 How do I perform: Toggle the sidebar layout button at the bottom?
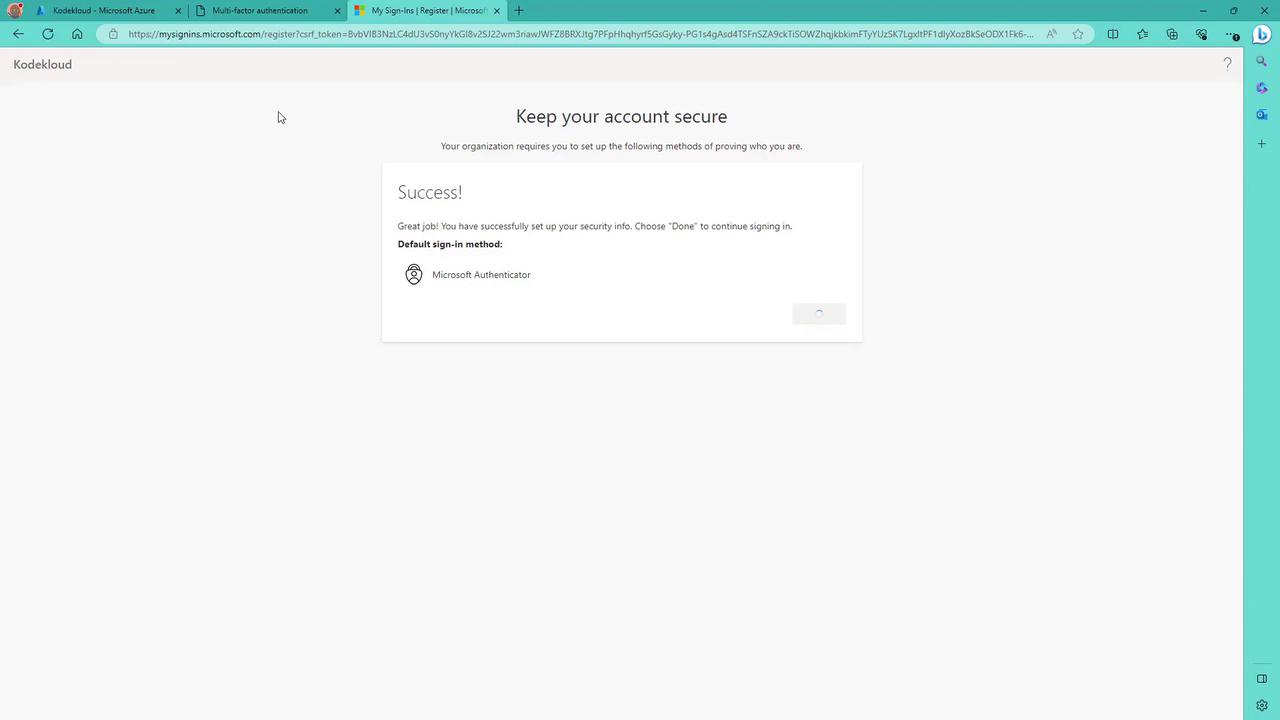pos(1262,679)
